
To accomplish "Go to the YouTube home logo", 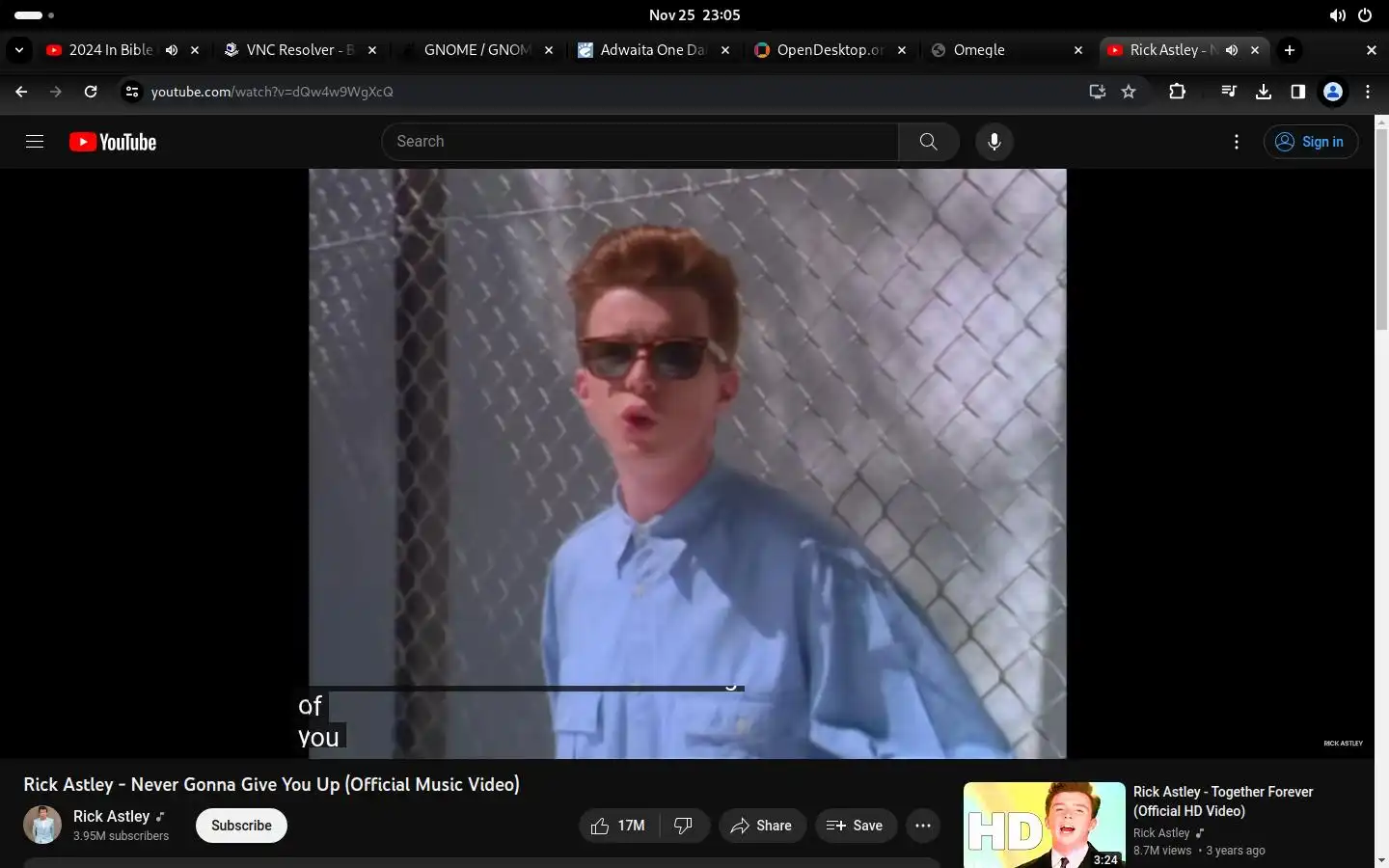I will (113, 142).
